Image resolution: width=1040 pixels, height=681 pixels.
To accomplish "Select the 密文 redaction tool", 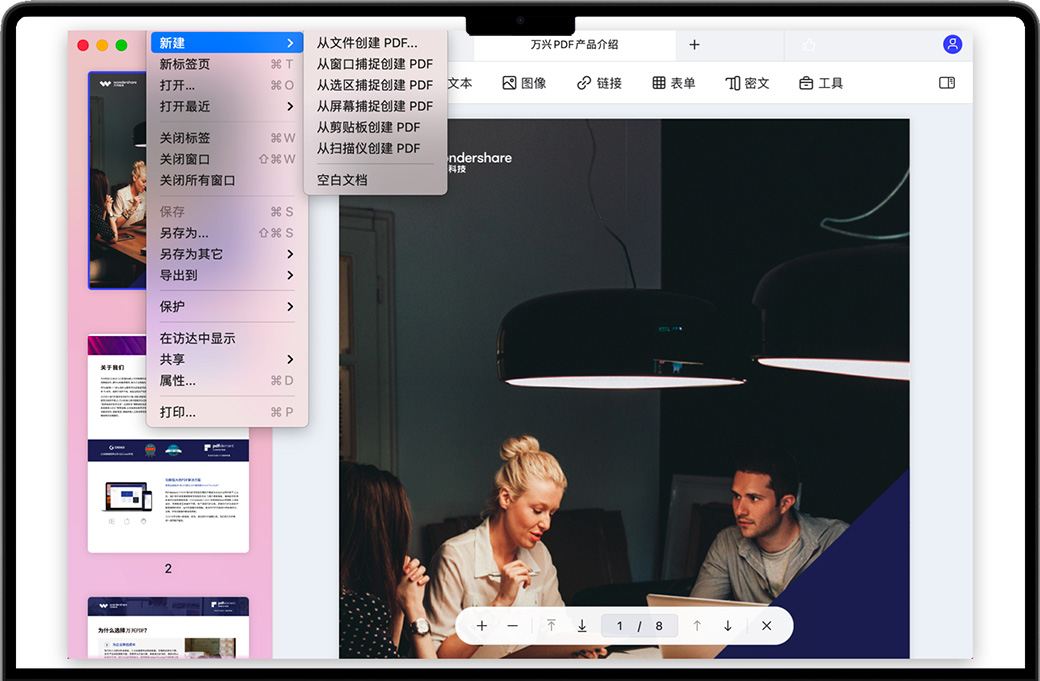I will click(747, 83).
